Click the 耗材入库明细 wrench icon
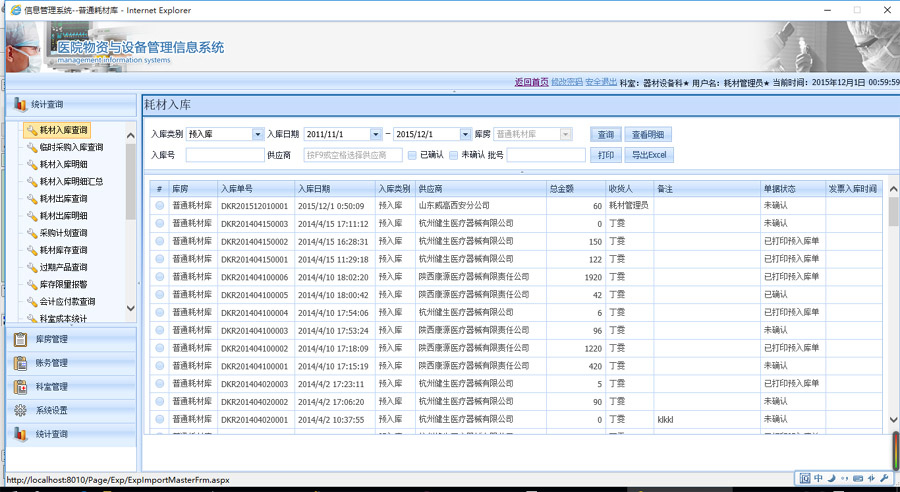Screen dimensions: 900x492 pos(32,165)
